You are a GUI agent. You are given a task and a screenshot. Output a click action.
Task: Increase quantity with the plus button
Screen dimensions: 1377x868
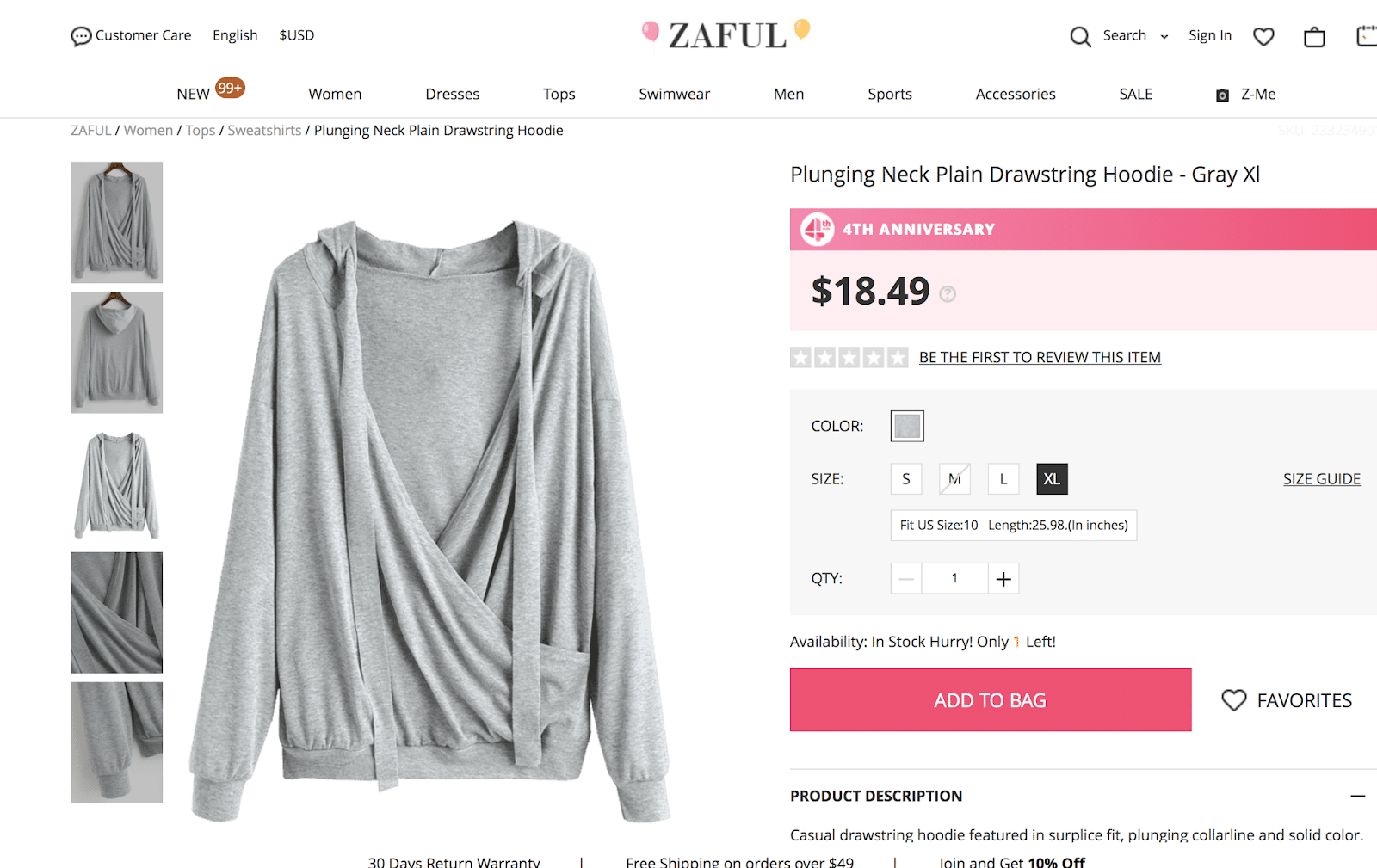pos(1003,579)
